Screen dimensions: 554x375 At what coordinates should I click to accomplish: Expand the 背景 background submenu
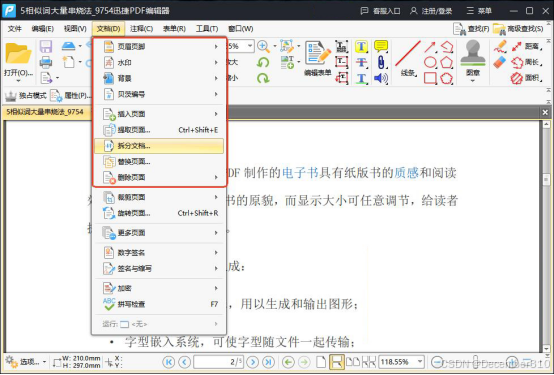click(x=159, y=78)
